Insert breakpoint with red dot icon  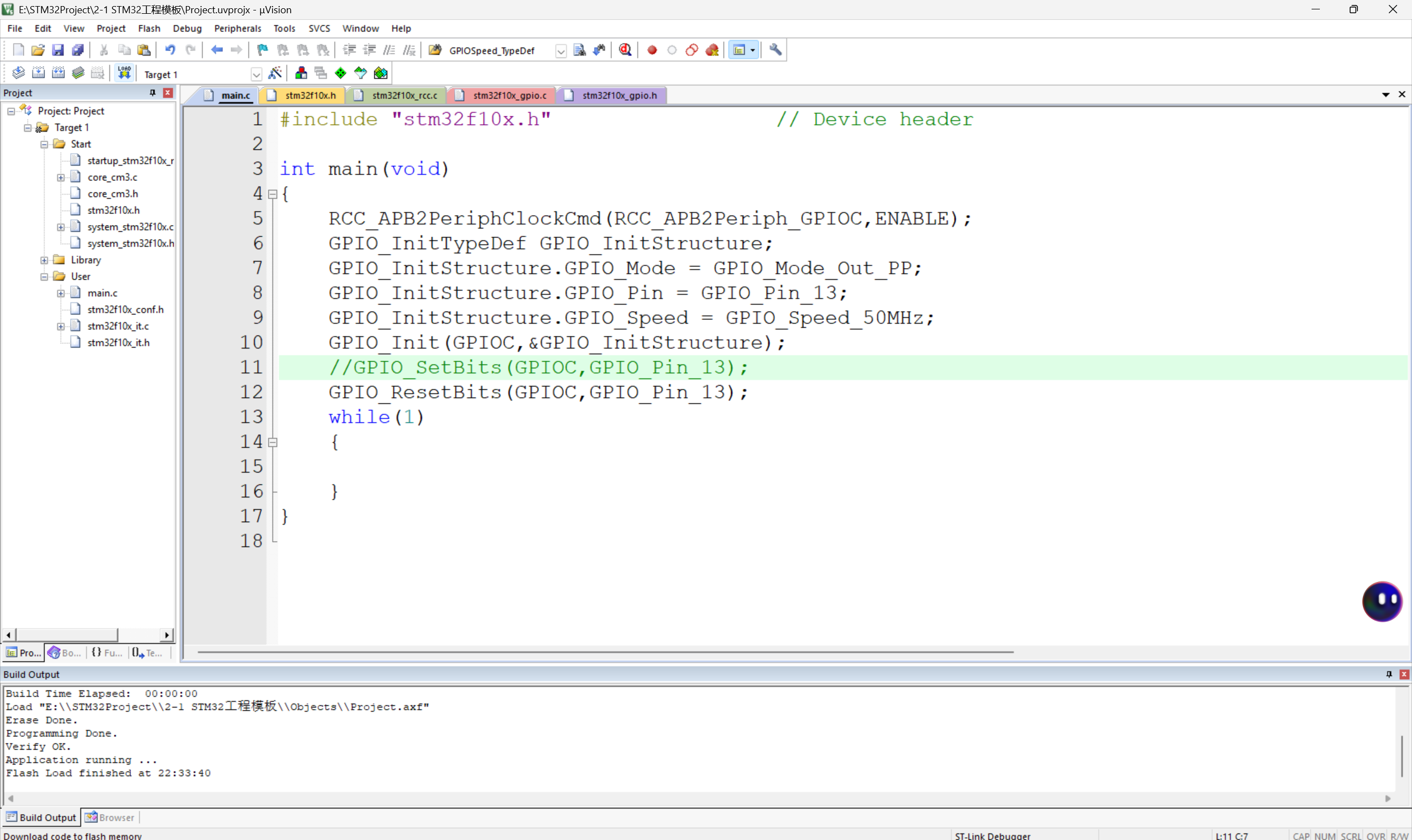pyautogui.click(x=652, y=50)
